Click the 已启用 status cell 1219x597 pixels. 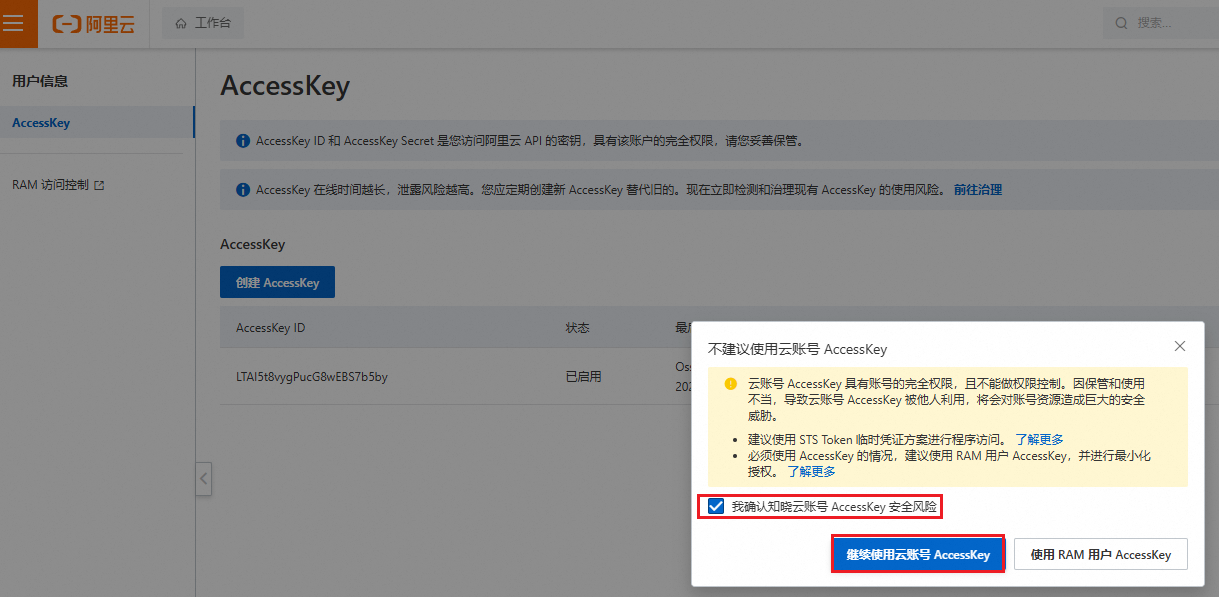click(583, 377)
